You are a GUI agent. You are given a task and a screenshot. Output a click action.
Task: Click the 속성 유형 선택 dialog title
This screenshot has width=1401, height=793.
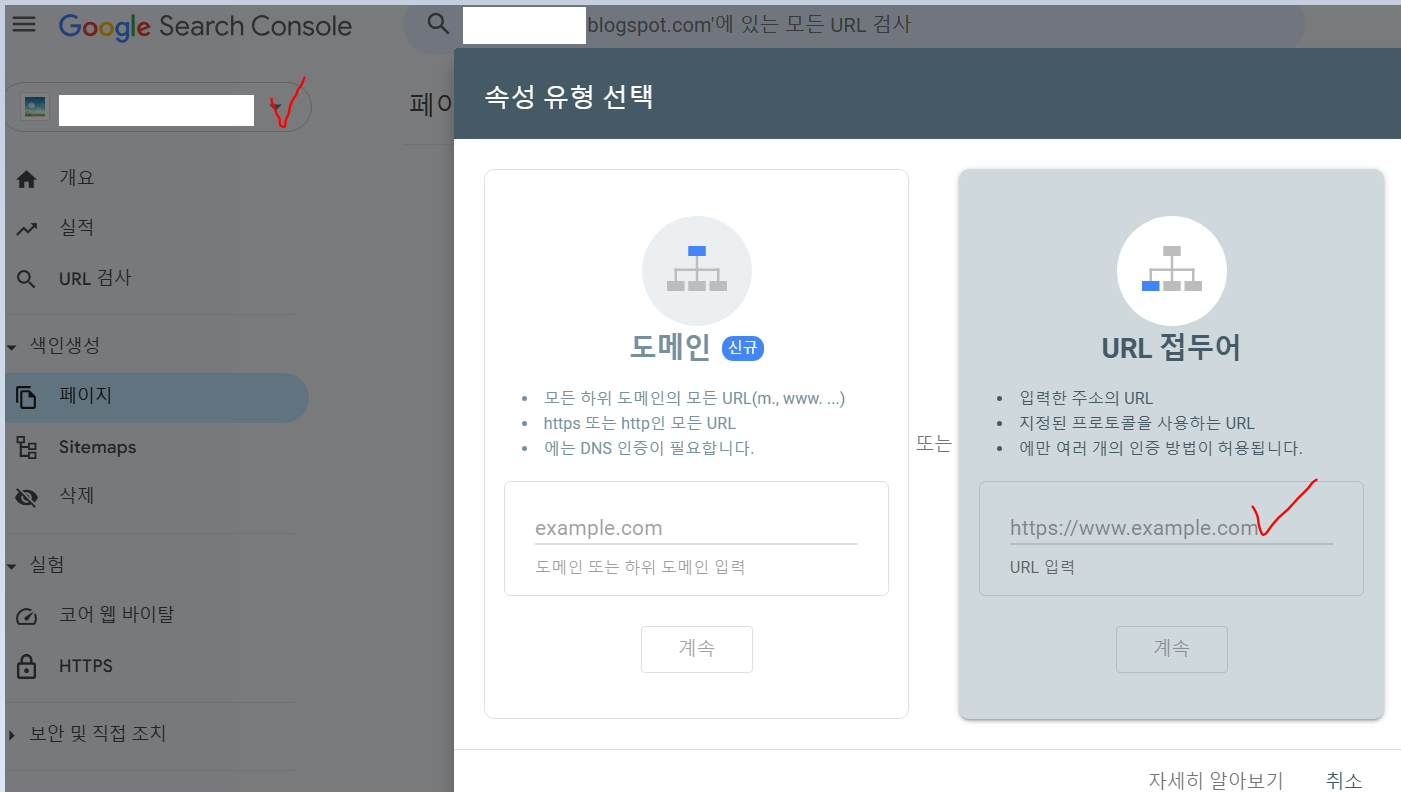[569, 97]
